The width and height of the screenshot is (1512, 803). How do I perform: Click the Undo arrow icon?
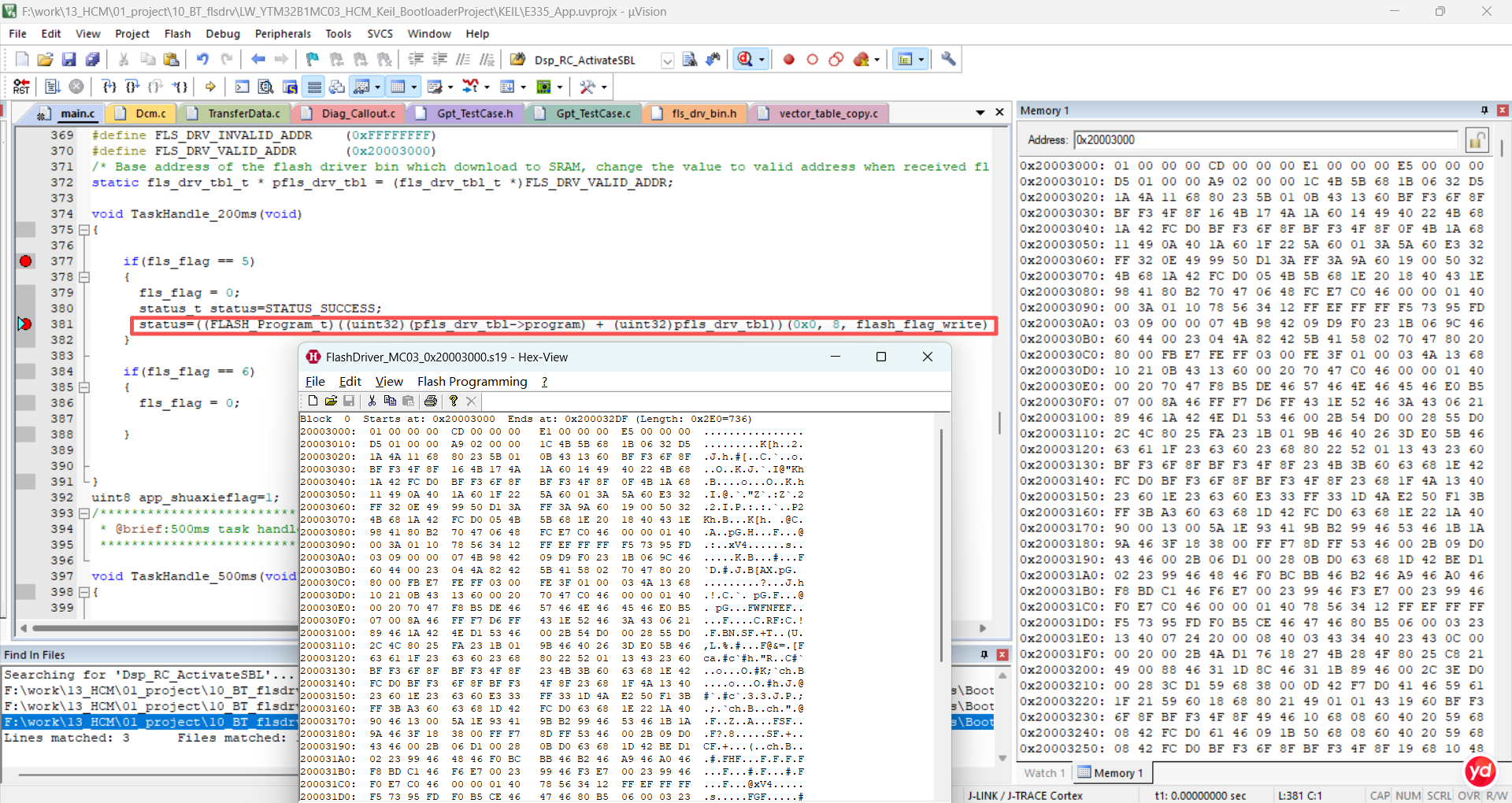click(202, 60)
